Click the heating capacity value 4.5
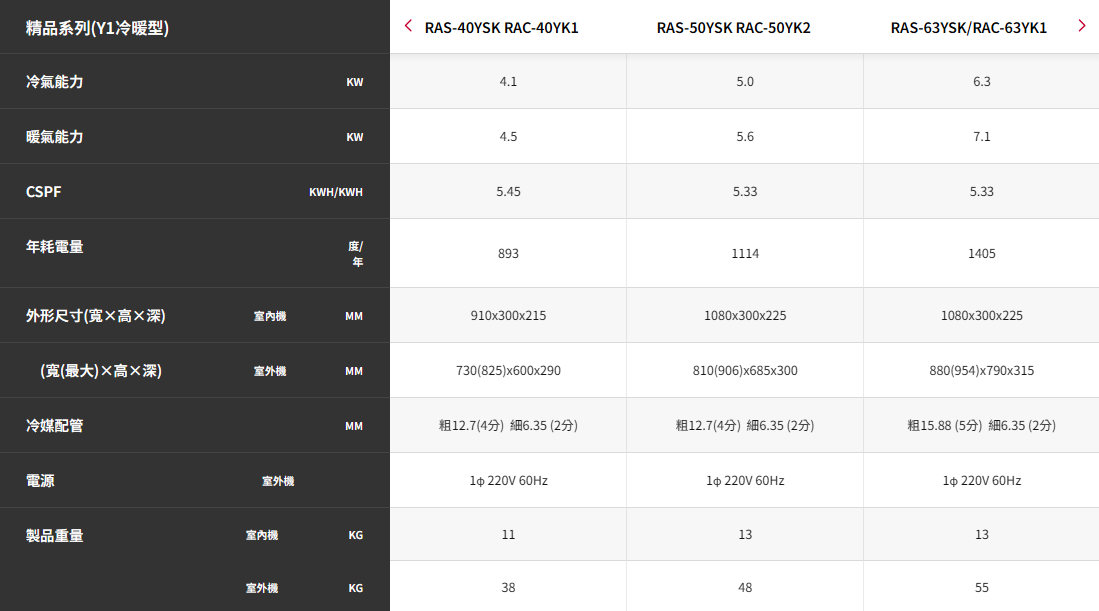This screenshot has width=1099, height=611. 508,137
